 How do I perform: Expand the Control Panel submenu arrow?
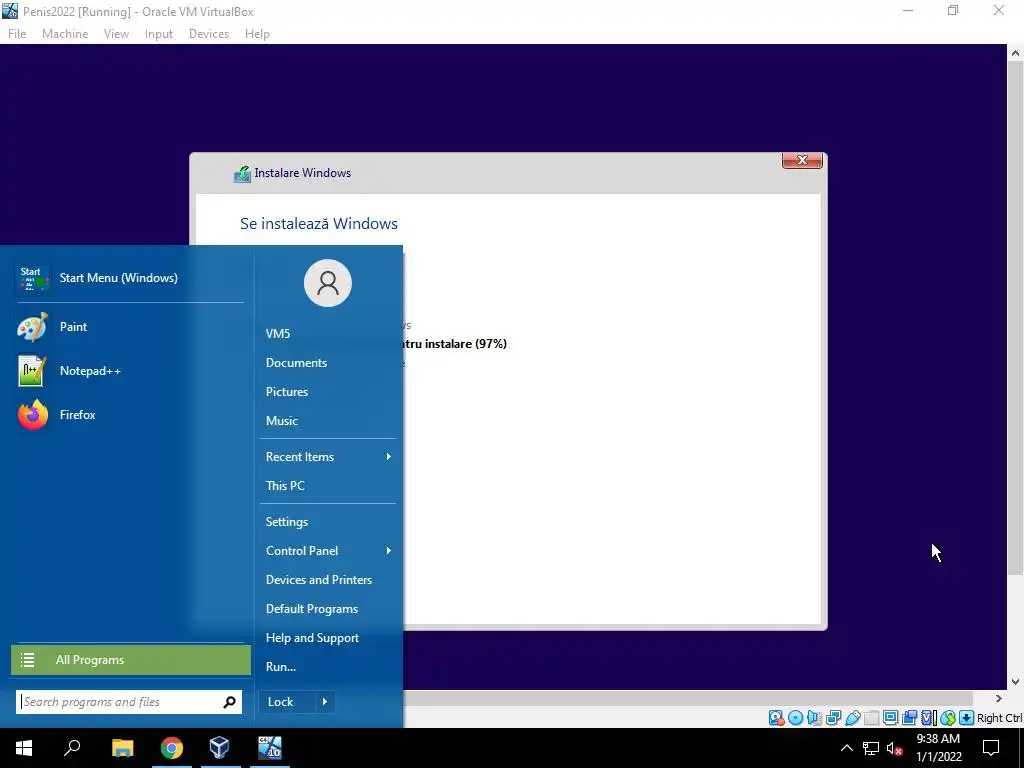tap(389, 551)
